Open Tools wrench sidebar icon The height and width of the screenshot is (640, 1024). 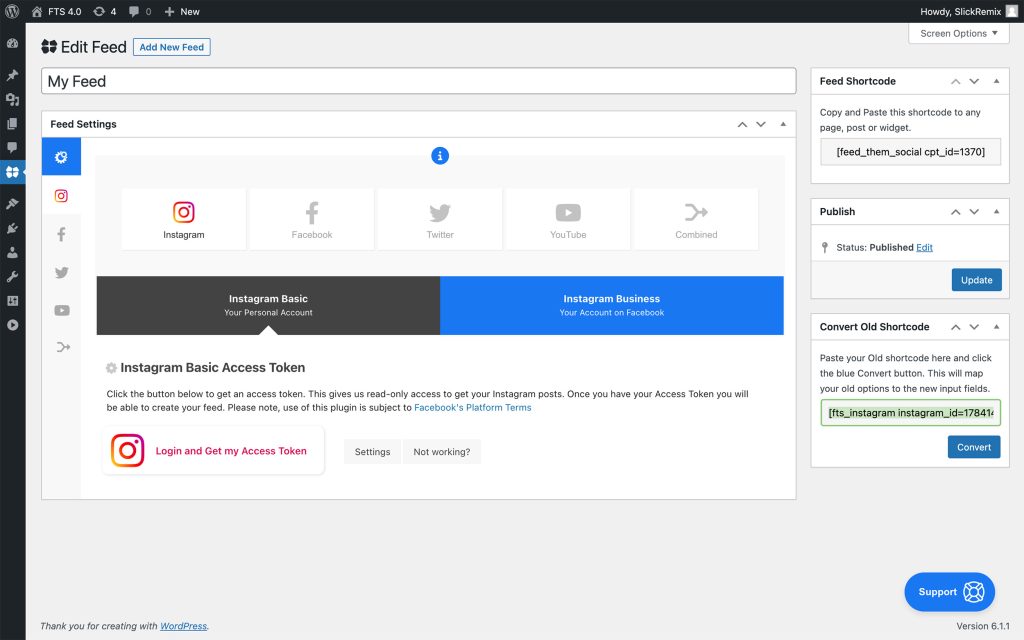(x=12, y=276)
